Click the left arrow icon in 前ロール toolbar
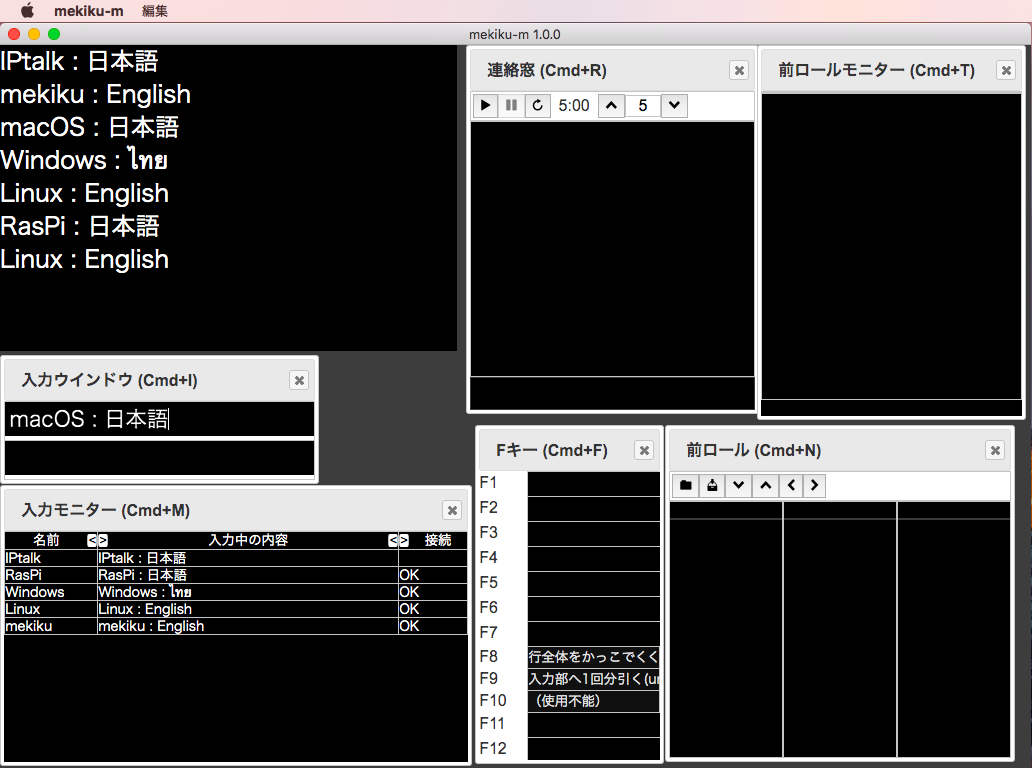1032x768 pixels. (791, 485)
